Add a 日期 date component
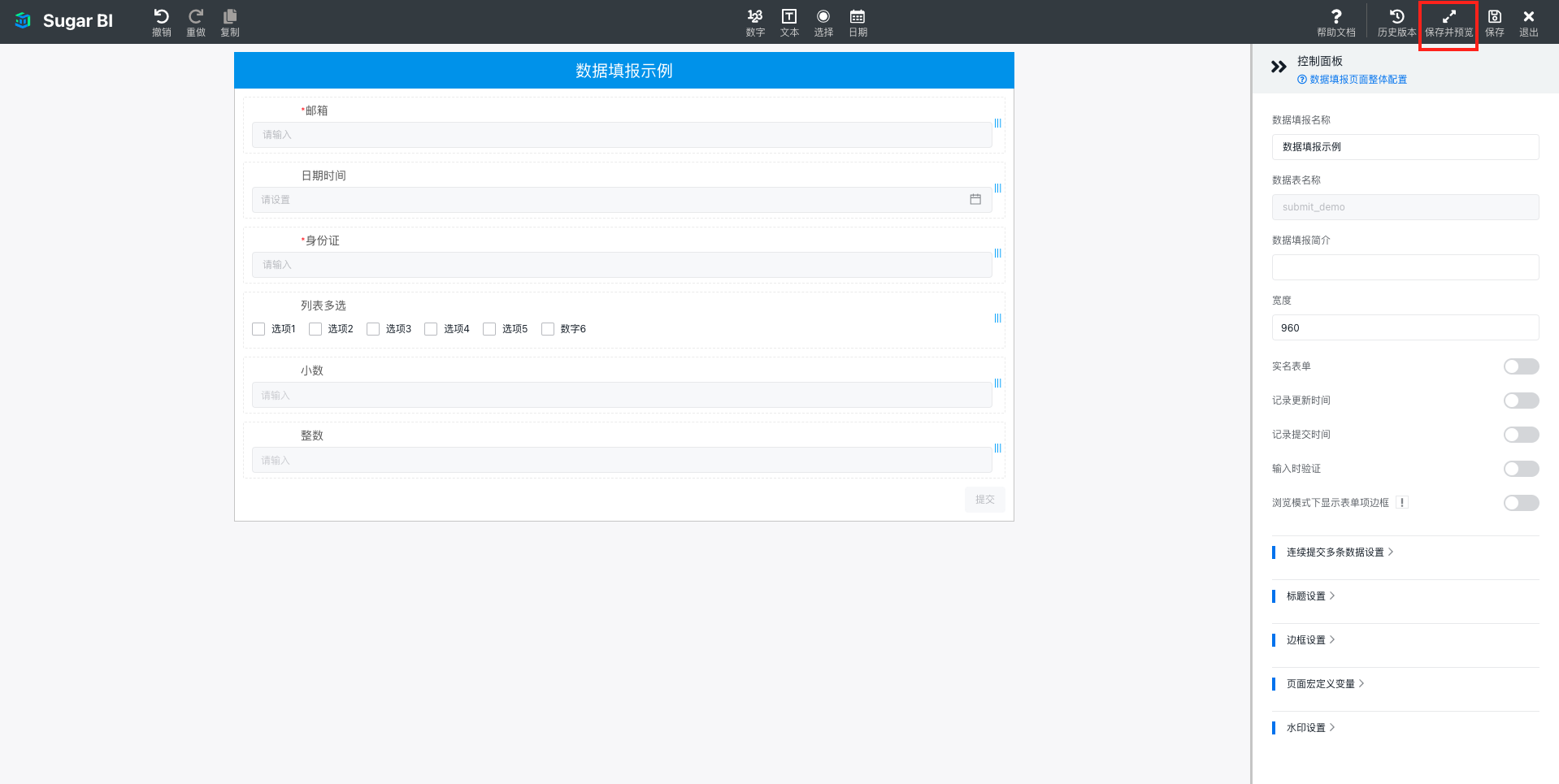Viewport: 1559px width, 784px height. point(858,23)
